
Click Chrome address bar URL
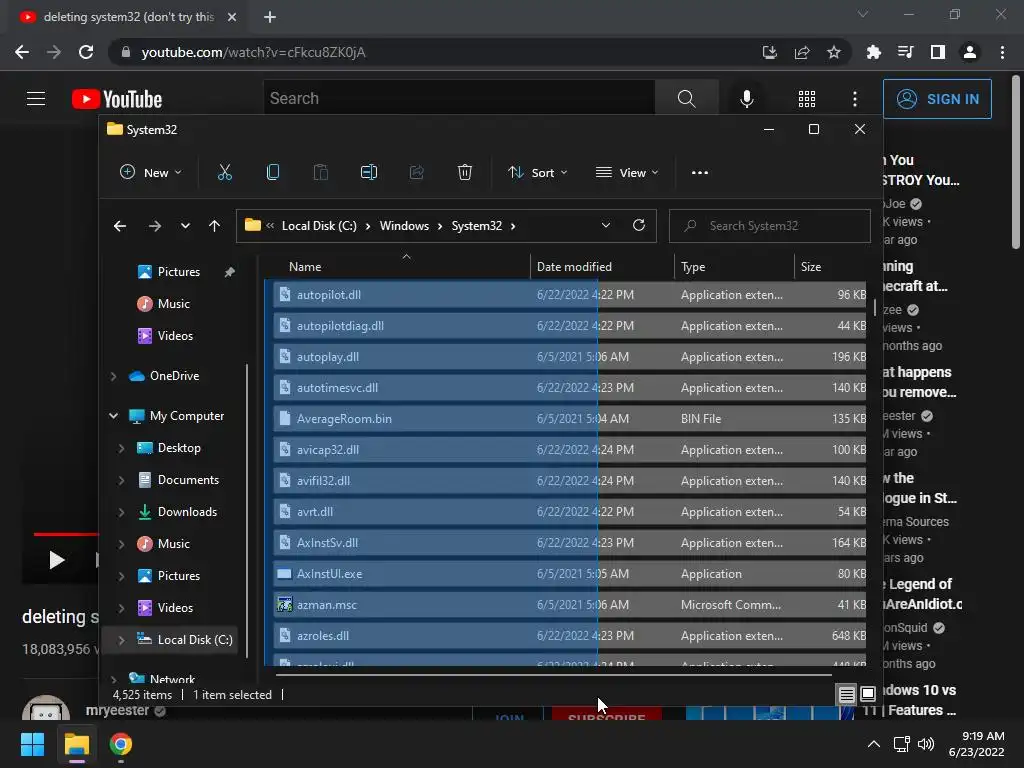coord(253,52)
